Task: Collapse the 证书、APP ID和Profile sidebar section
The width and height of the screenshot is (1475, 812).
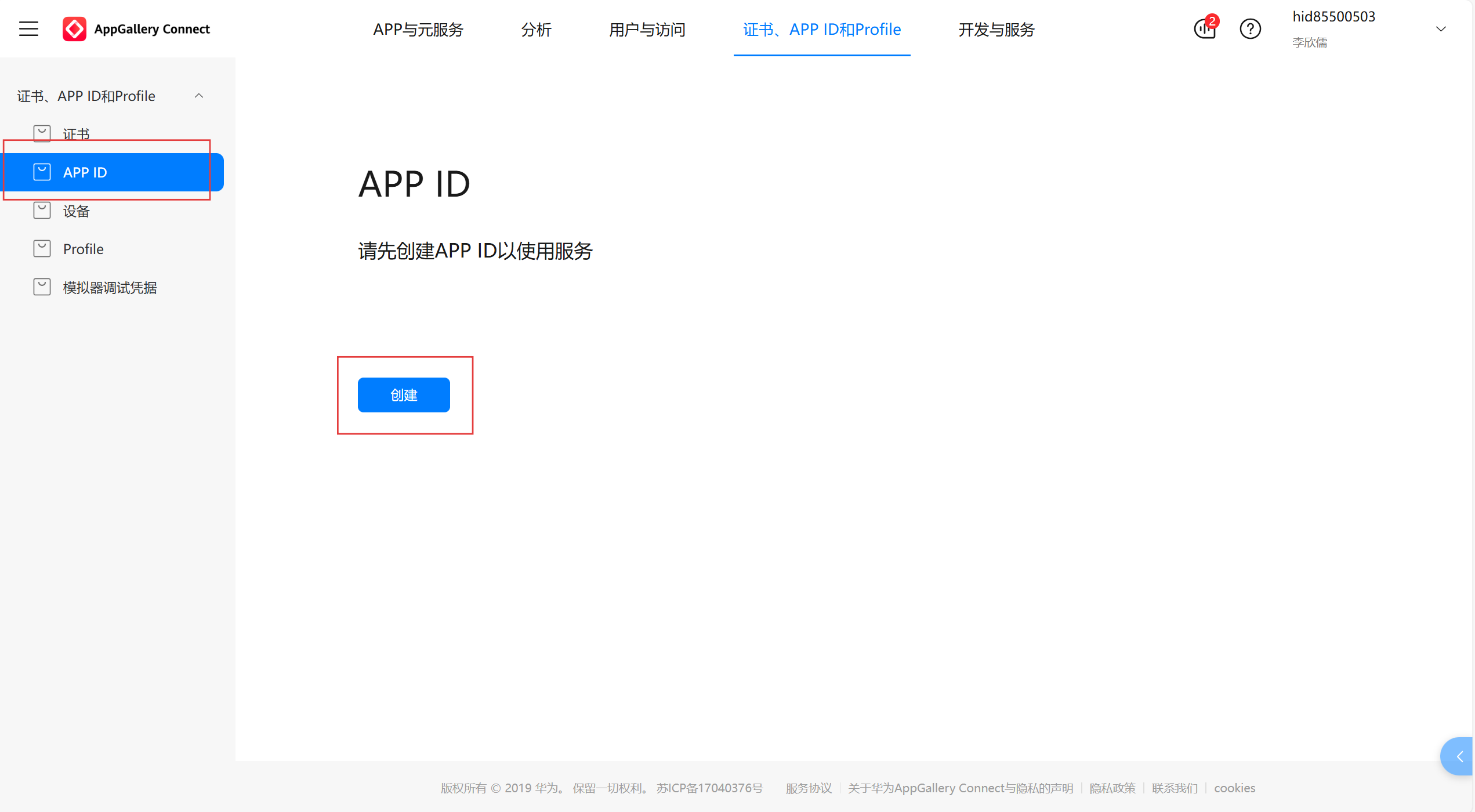Action: 199,96
